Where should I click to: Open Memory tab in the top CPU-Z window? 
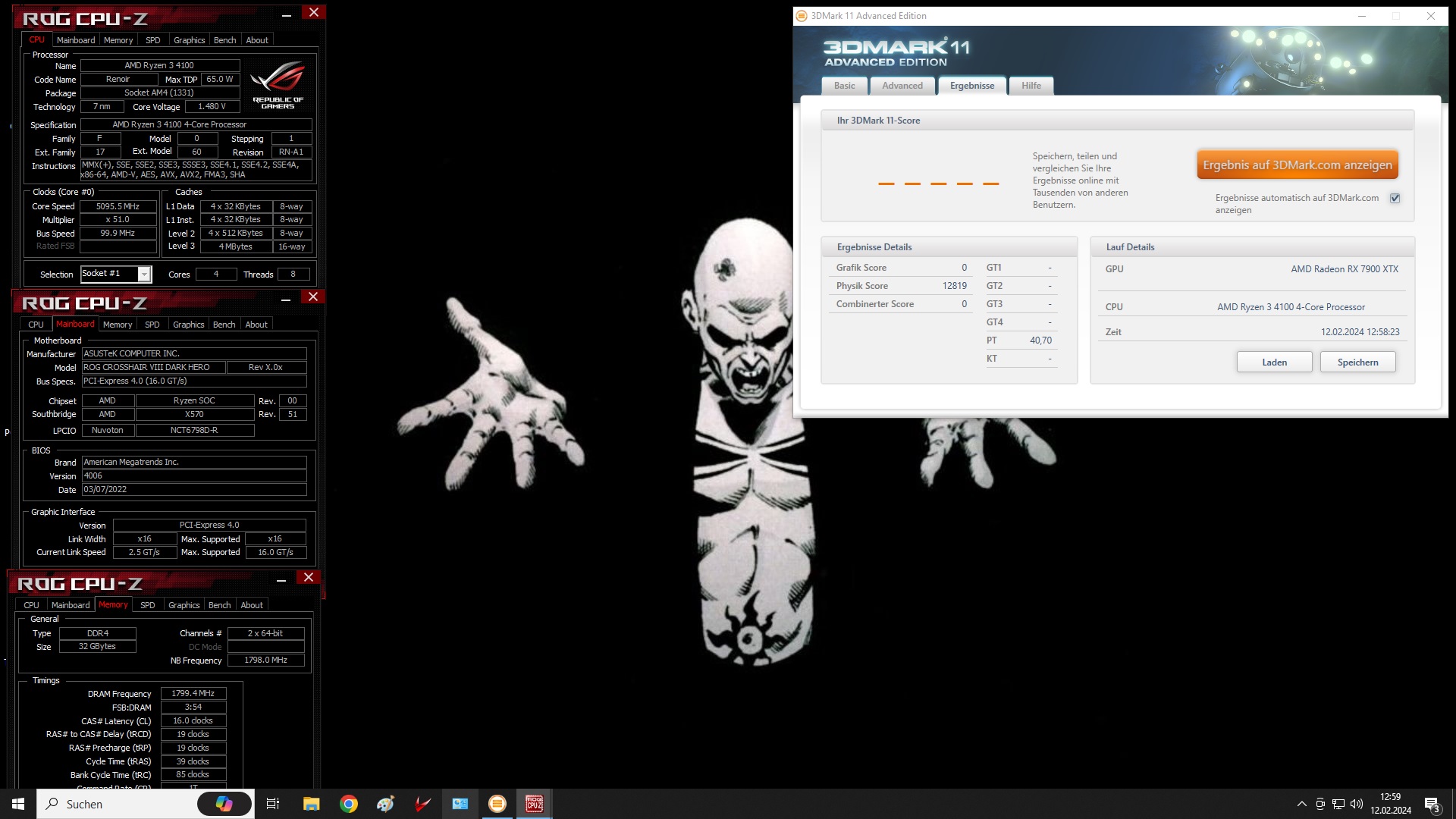click(x=118, y=40)
